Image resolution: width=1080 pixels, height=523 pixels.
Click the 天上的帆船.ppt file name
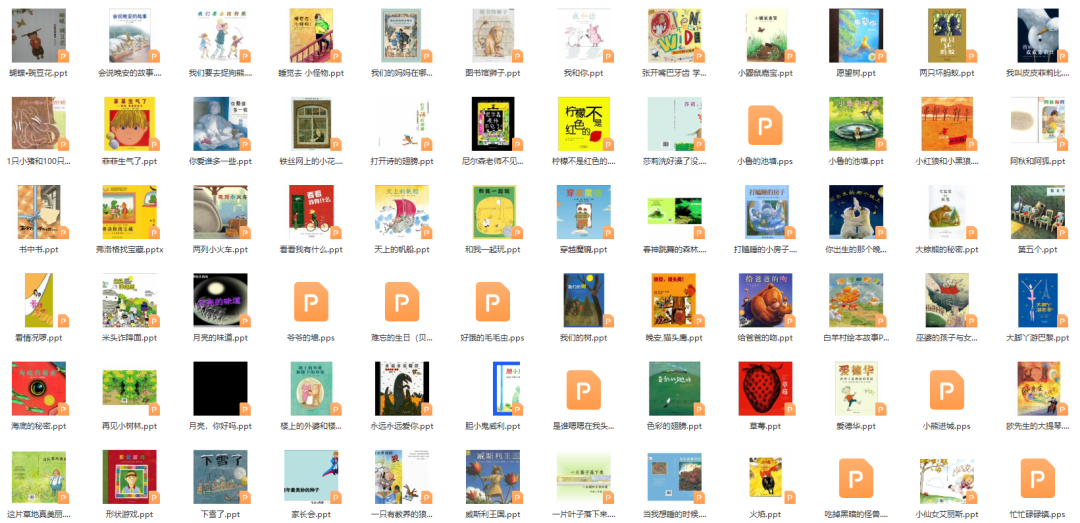(x=402, y=249)
